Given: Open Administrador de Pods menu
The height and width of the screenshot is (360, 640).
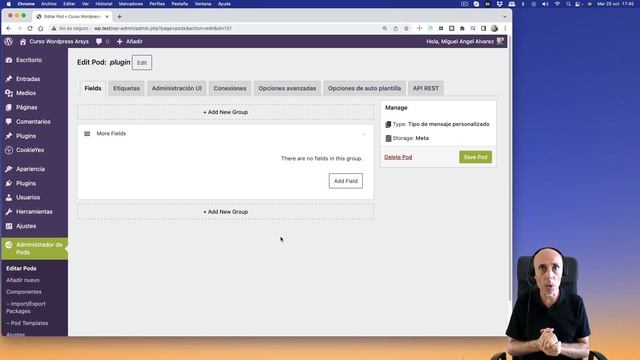Looking at the screenshot, I should 35,249.
